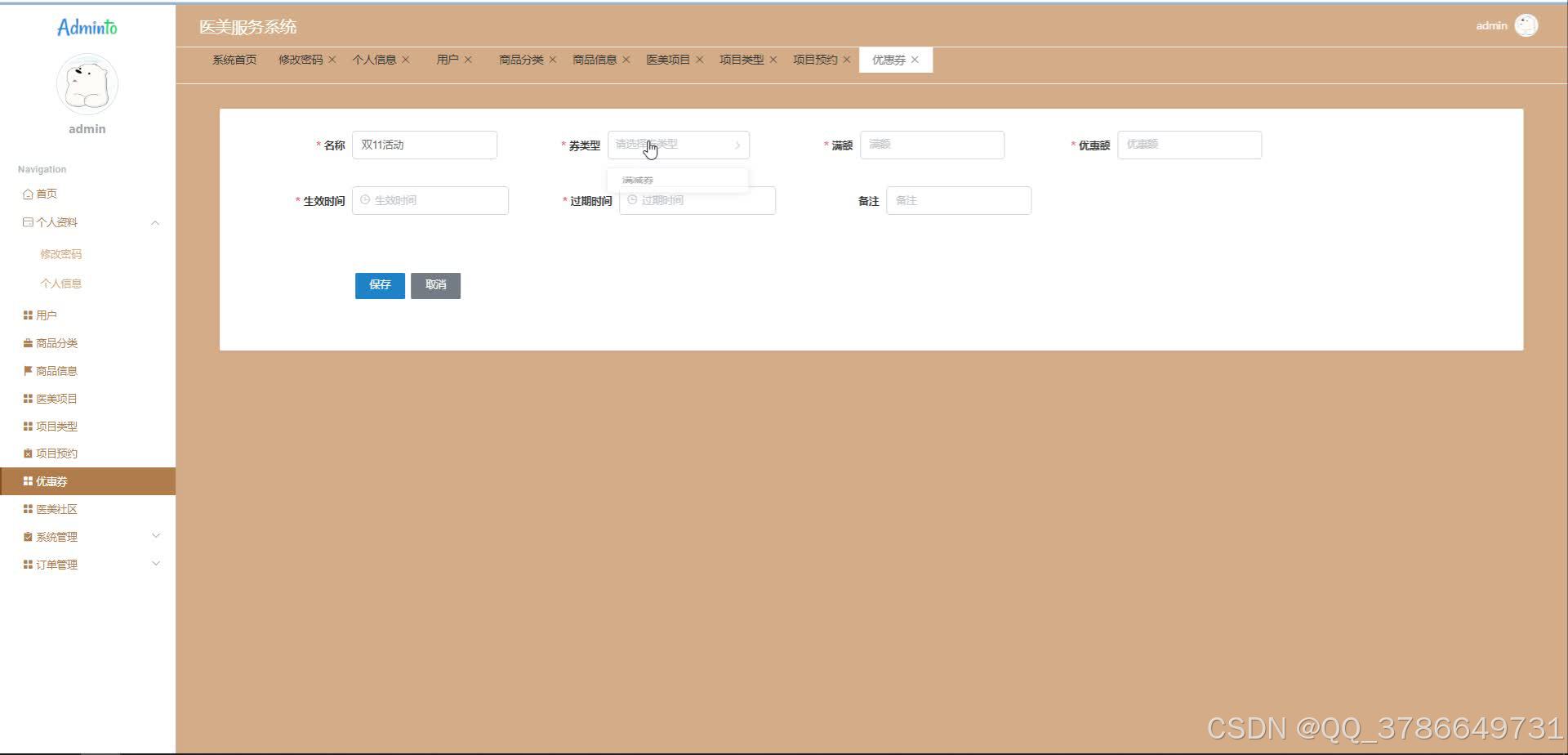The image size is (1568, 755).
Task: Click the Adminto logo
Action: tap(87, 27)
